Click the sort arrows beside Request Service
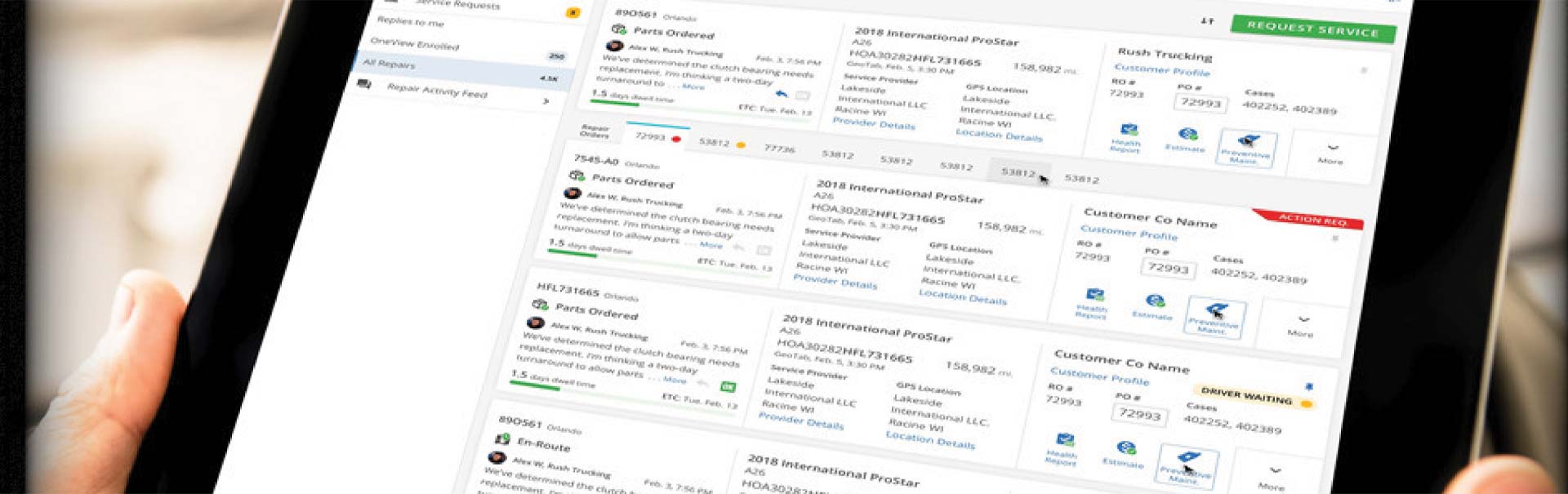 [x=1207, y=20]
